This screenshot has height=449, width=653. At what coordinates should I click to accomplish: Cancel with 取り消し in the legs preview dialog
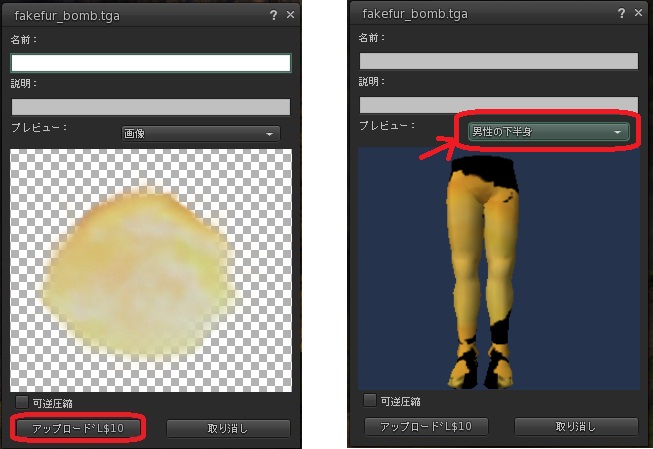576,426
